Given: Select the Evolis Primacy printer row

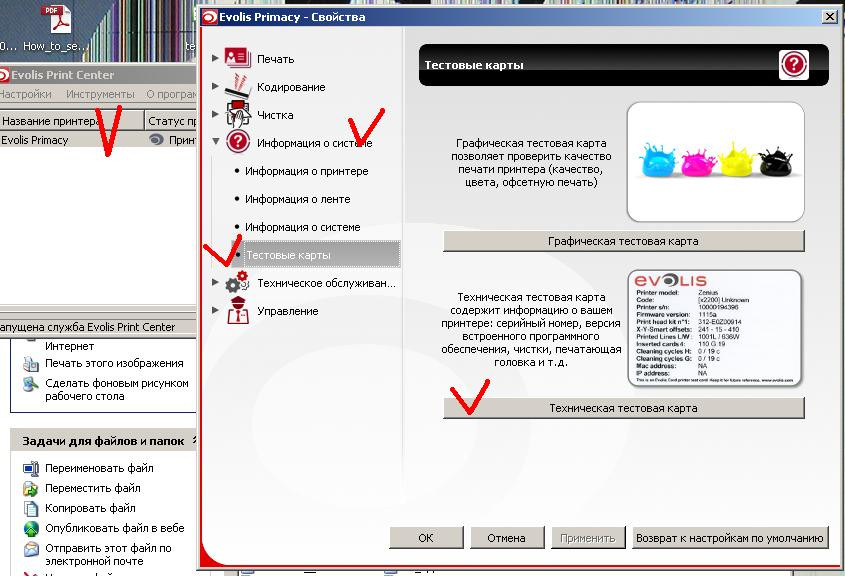Looking at the screenshot, I should point(98,140).
